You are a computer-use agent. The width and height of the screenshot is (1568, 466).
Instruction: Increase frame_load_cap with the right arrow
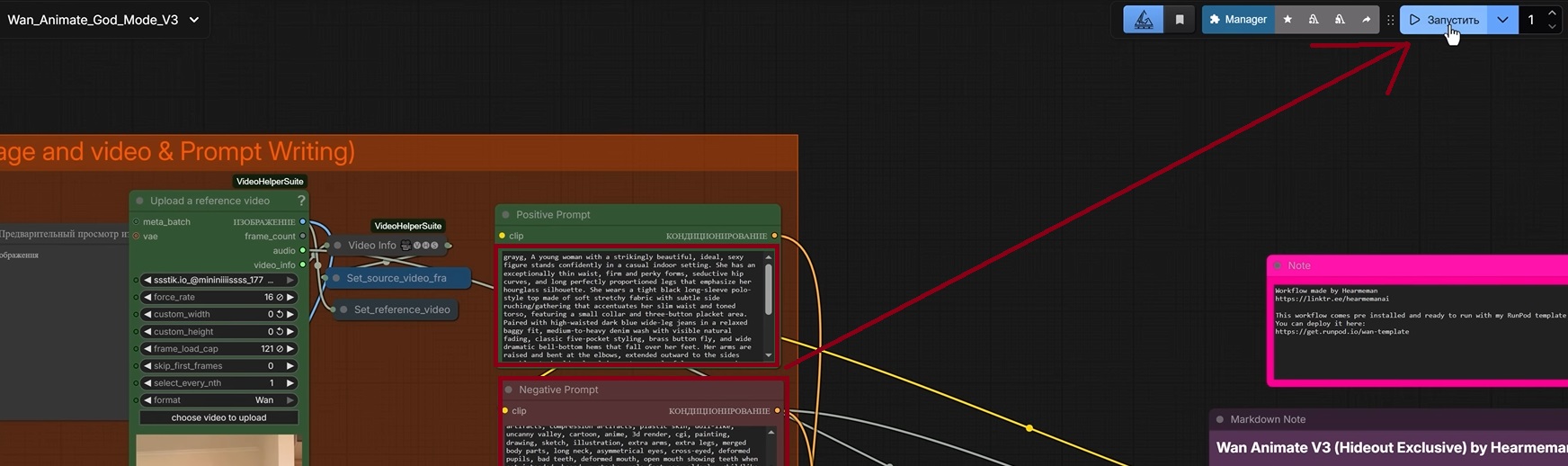[290, 348]
